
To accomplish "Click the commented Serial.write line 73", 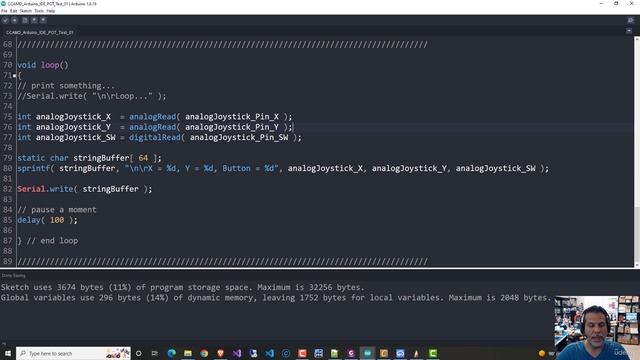I will (x=92, y=96).
